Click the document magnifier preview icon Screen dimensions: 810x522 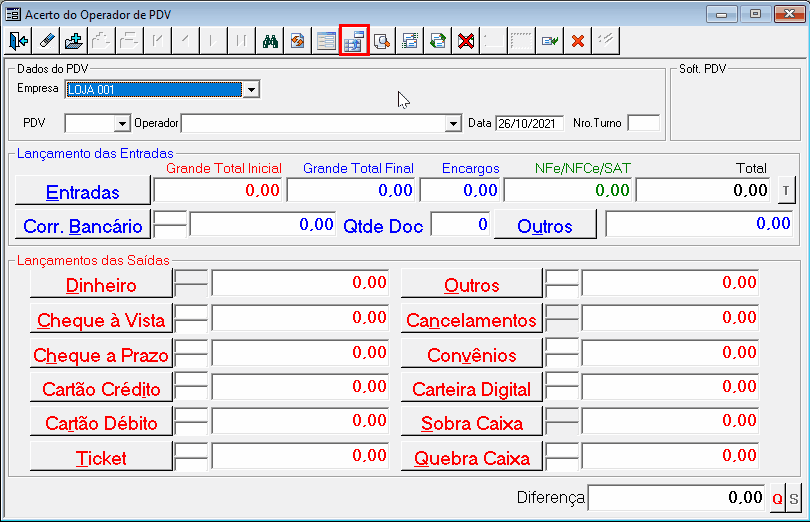(x=382, y=40)
